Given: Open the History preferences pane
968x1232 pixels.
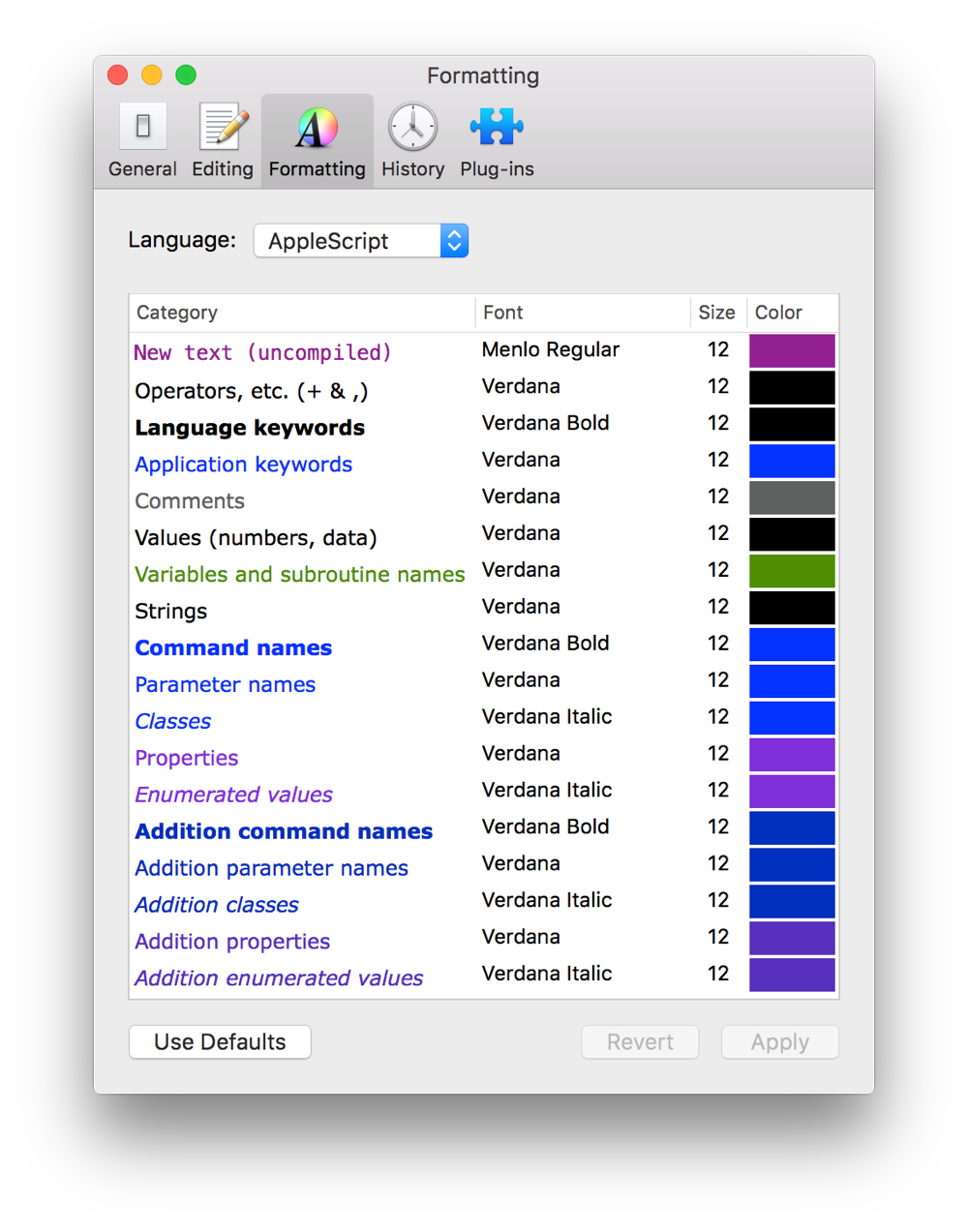Looking at the screenshot, I should pyautogui.click(x=412, y=138).
